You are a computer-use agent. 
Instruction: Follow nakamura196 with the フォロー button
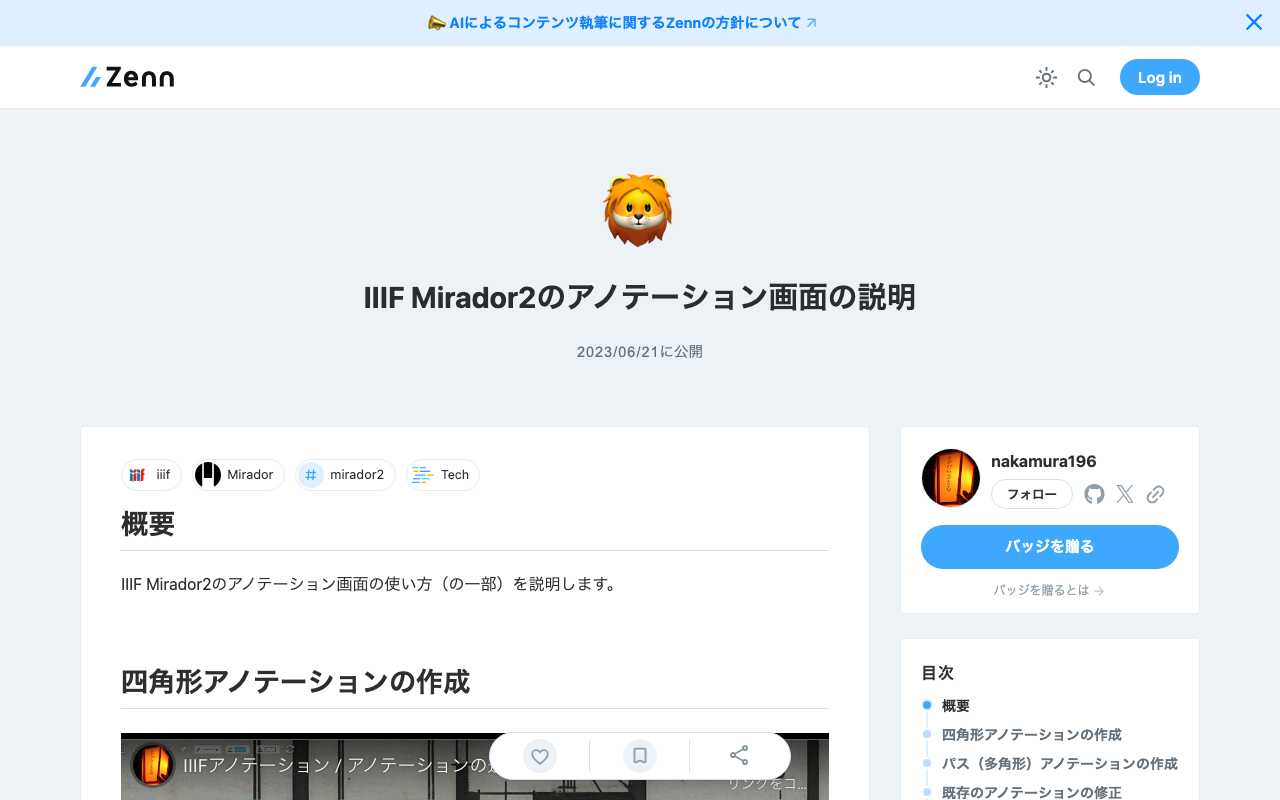pos(1031,494)
